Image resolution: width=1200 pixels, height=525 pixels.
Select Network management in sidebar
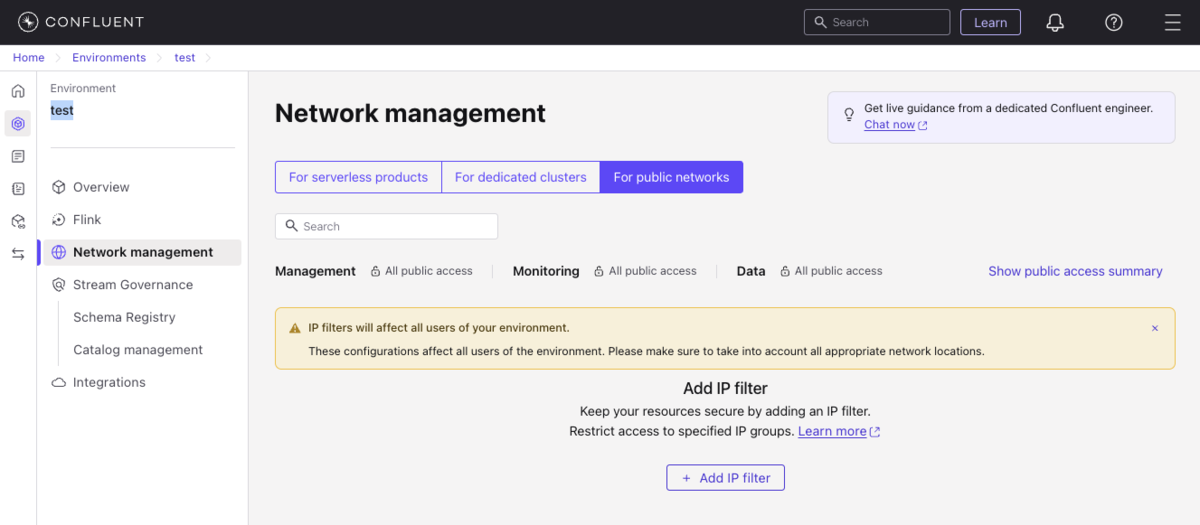click(x=141, y=252)
